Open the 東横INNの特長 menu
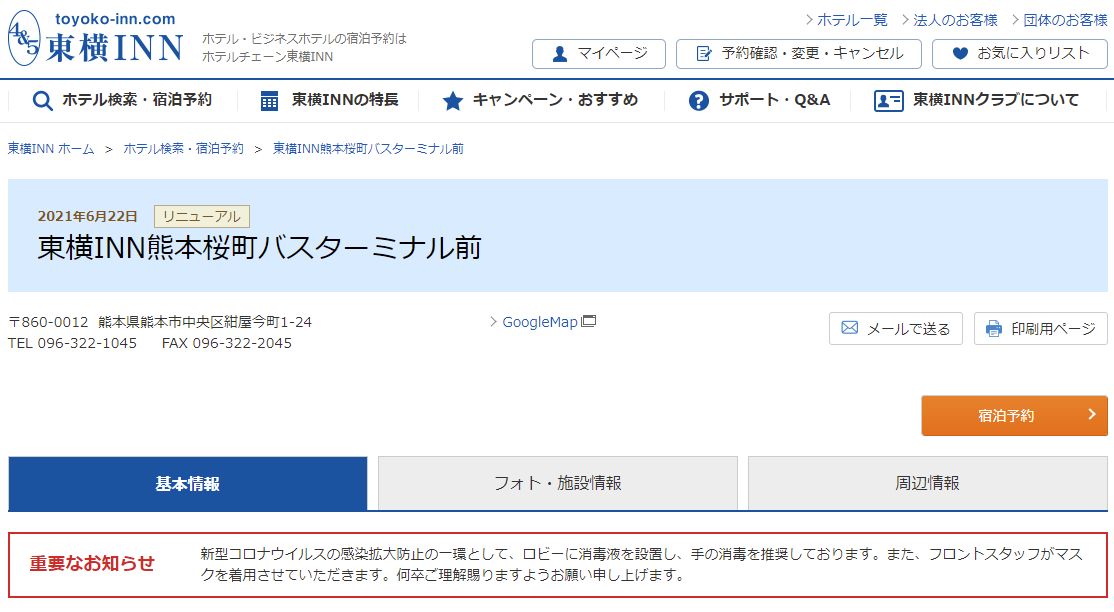The image size is (1114, 612). coord(329,100)
